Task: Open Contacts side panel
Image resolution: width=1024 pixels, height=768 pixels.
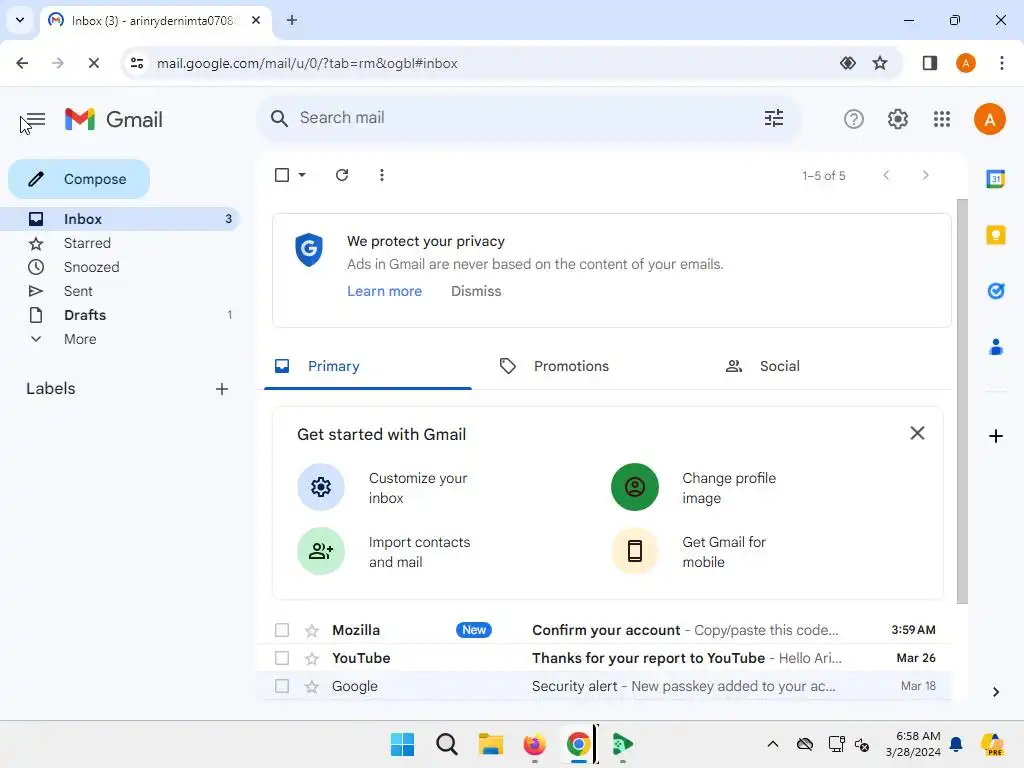Action: (x=995, y=347)
